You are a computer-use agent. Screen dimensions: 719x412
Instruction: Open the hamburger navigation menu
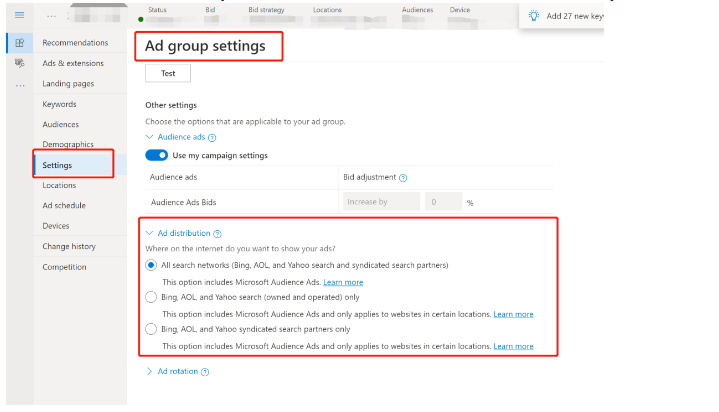(x=17, y=16)
